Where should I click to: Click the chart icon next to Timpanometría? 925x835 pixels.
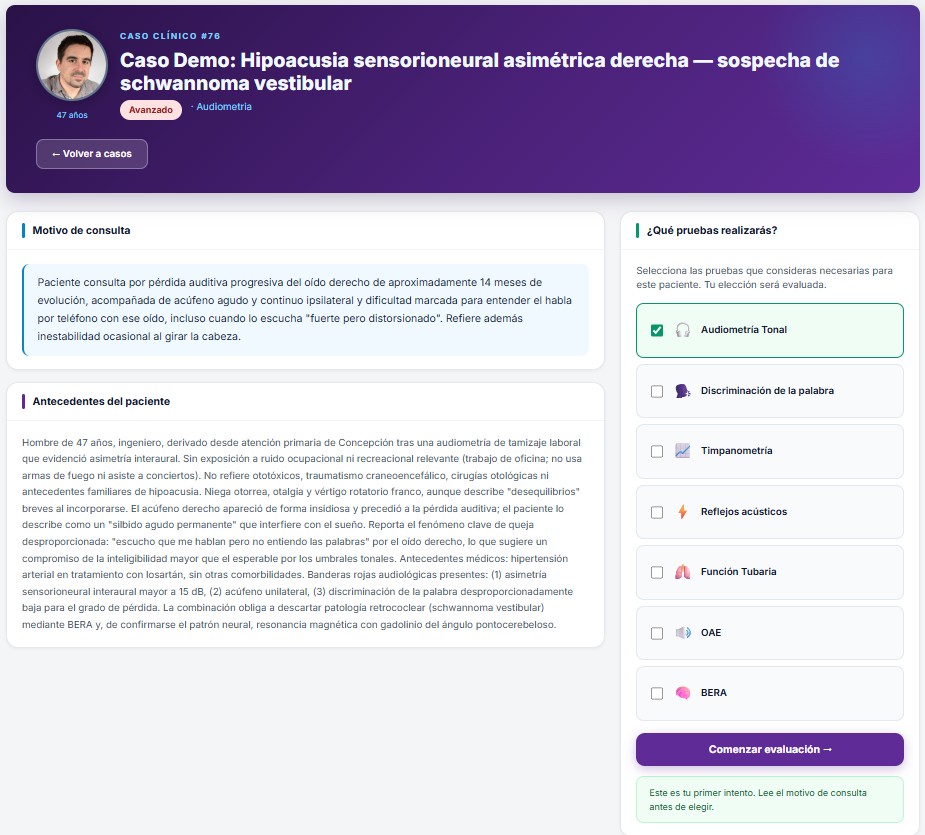683,451
